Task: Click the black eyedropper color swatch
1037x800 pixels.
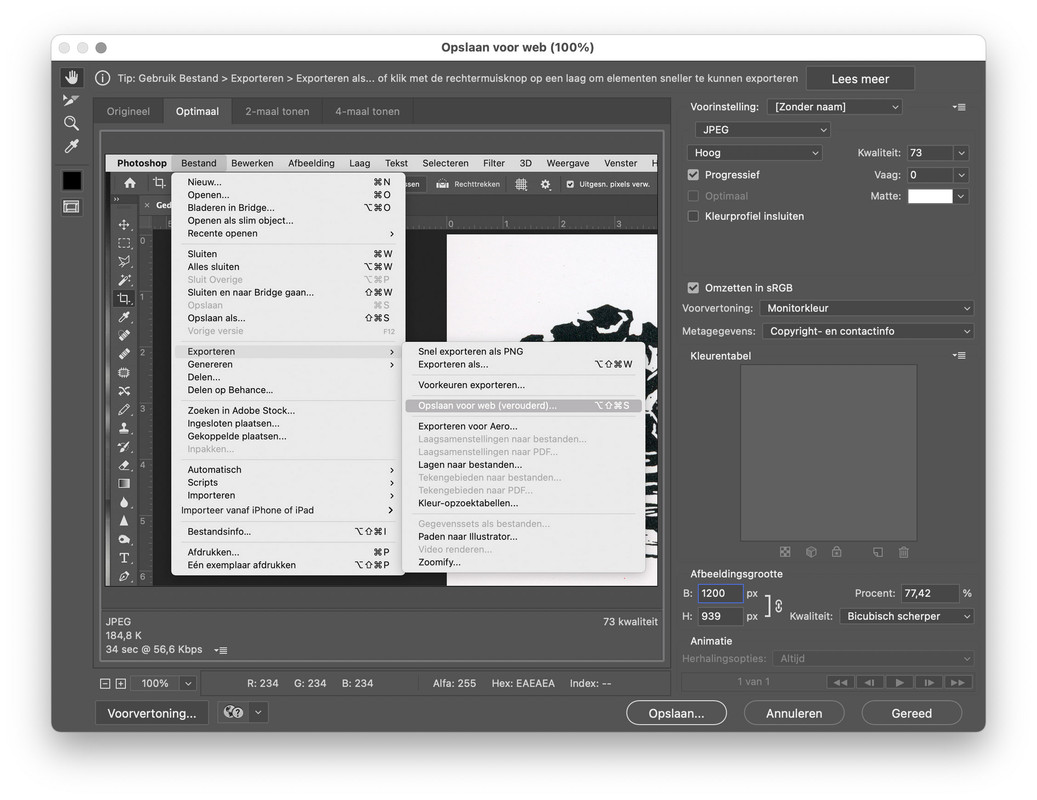Action: pyautogui.click(x=71, y=180)
